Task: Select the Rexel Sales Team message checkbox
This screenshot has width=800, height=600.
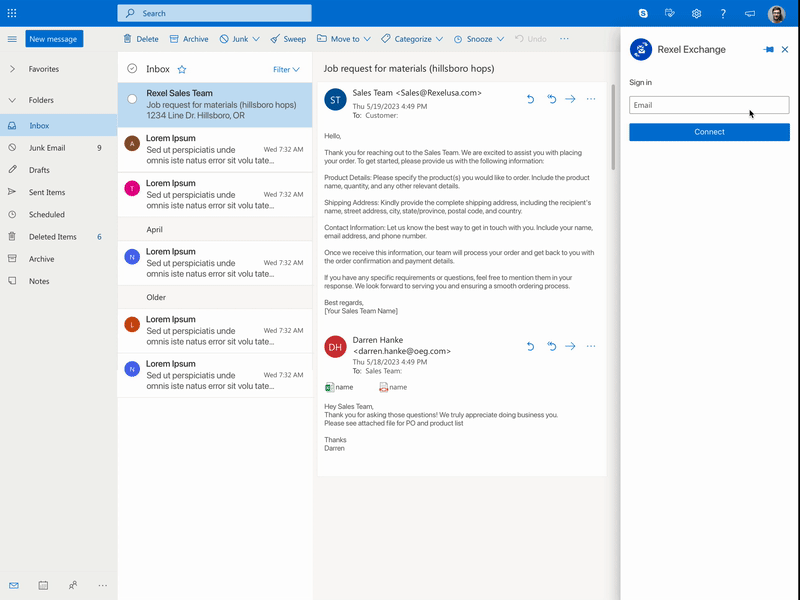Action: pyautogui.click(x=132, y=99)
